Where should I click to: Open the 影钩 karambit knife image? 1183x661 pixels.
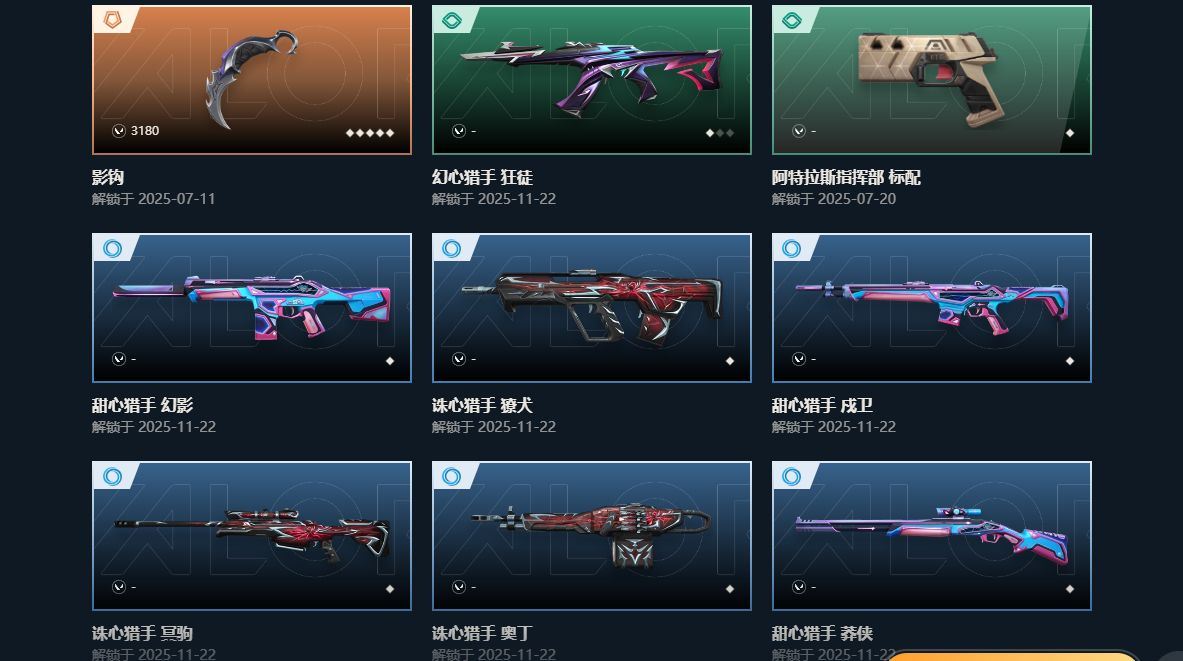click(253, 78)
